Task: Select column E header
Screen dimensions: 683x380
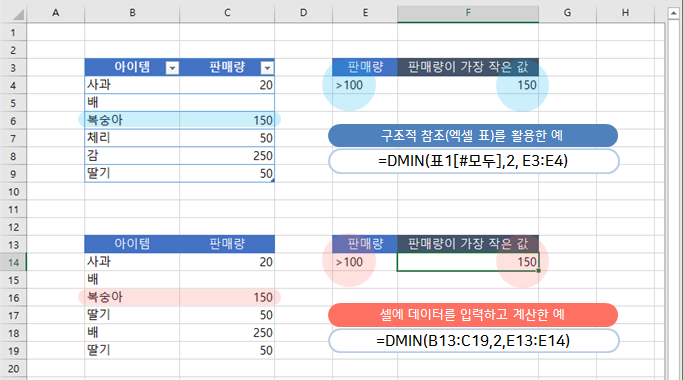Action: [x=365, y=13]
